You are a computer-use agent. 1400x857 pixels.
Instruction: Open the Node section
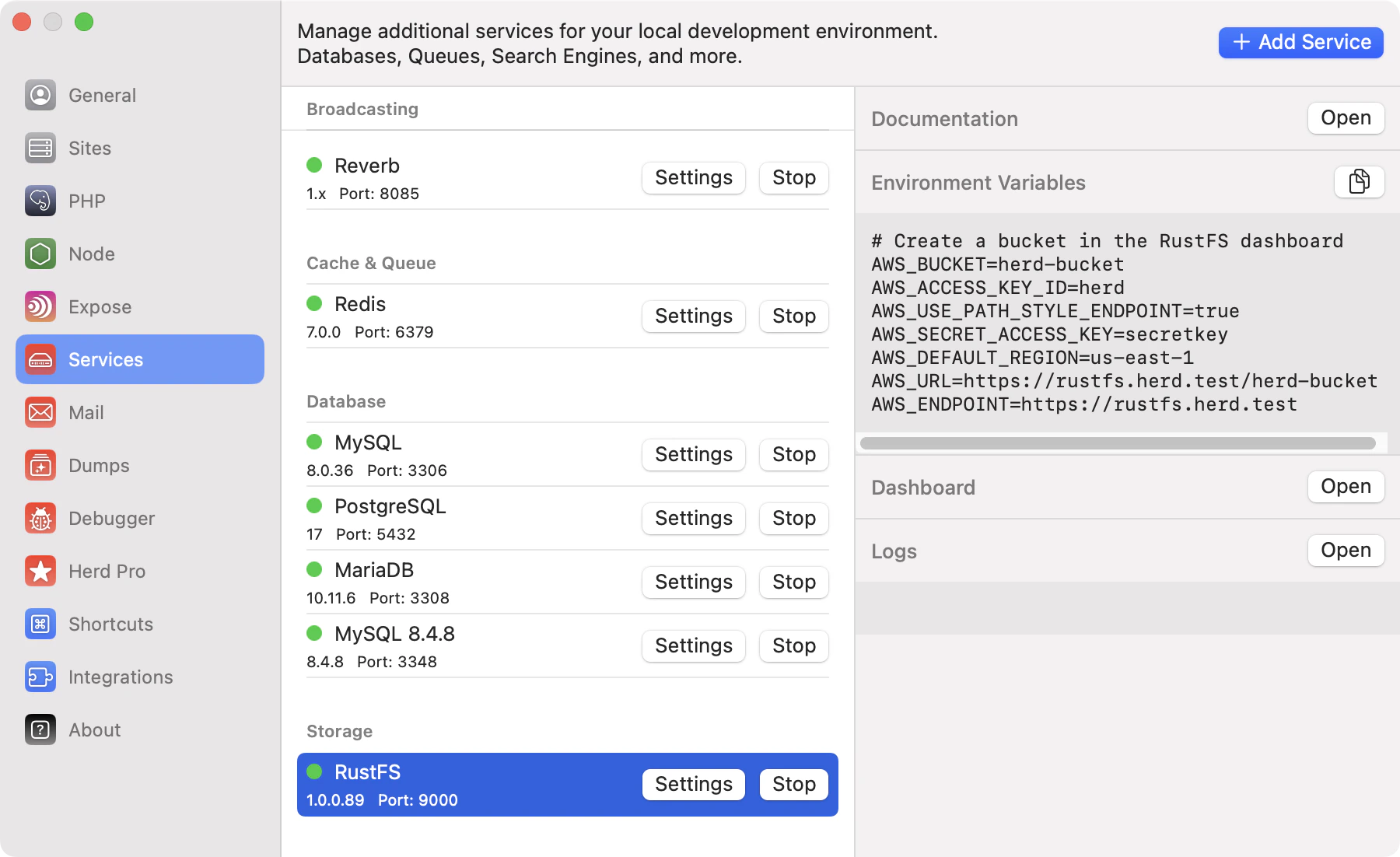[x=91, y=254]
